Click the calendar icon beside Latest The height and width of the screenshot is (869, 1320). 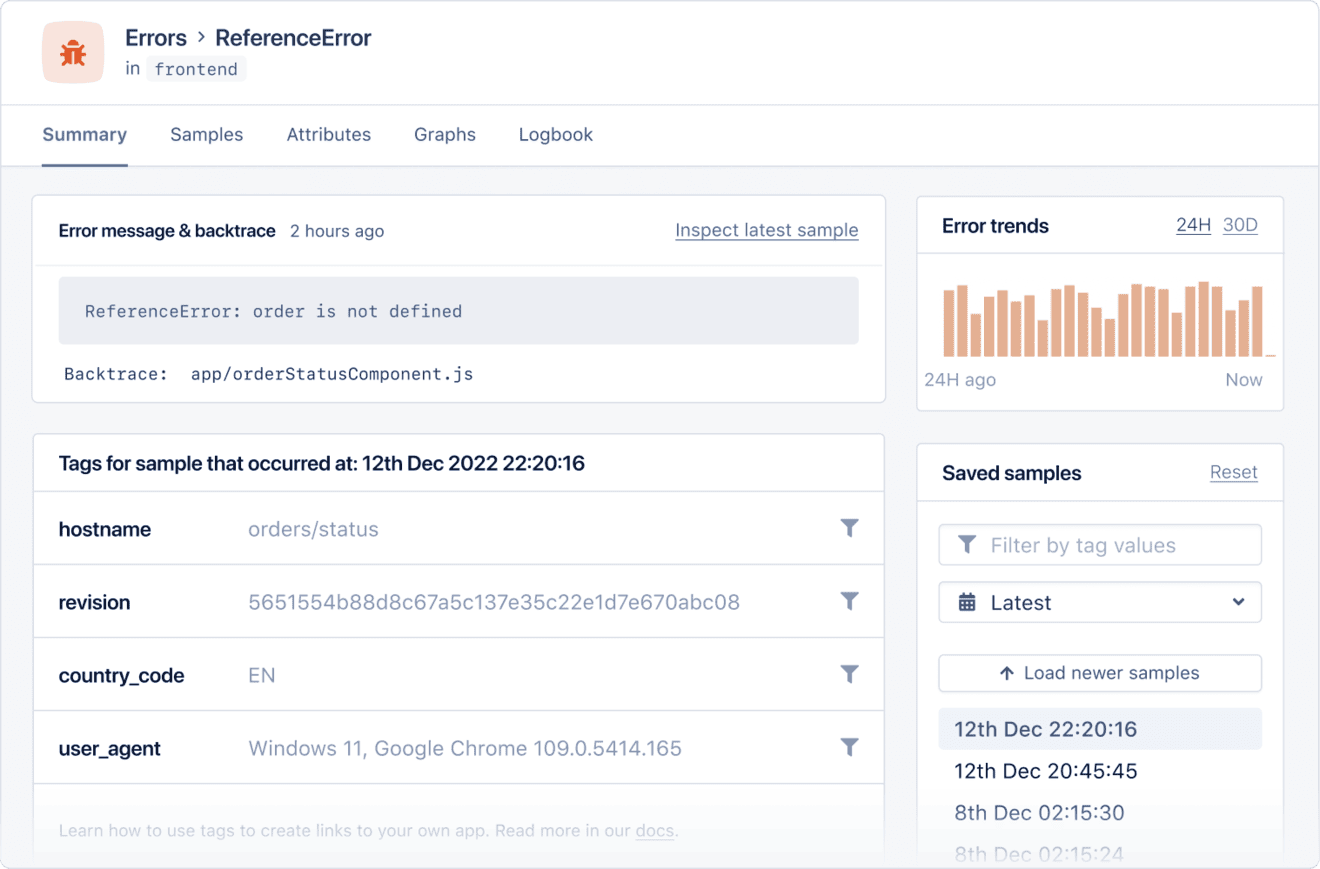(967, 603)
